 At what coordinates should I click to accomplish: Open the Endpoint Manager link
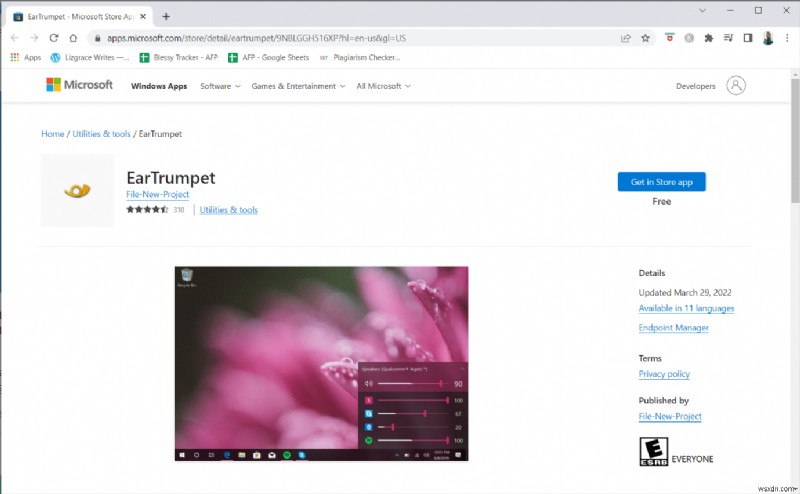click(673, 328)
